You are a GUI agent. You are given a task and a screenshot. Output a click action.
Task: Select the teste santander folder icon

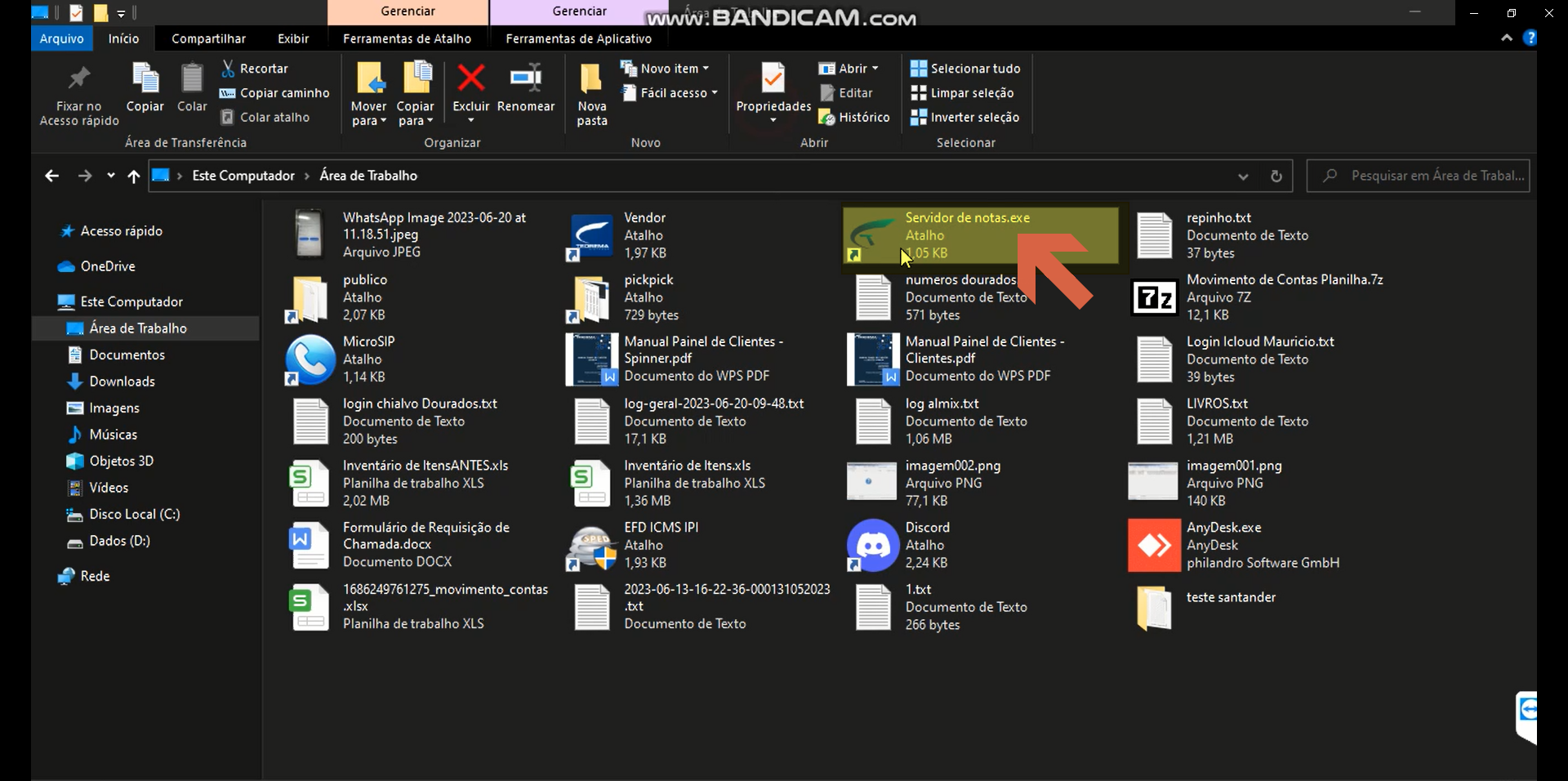pyautogui.click(x=1154, y=608)
